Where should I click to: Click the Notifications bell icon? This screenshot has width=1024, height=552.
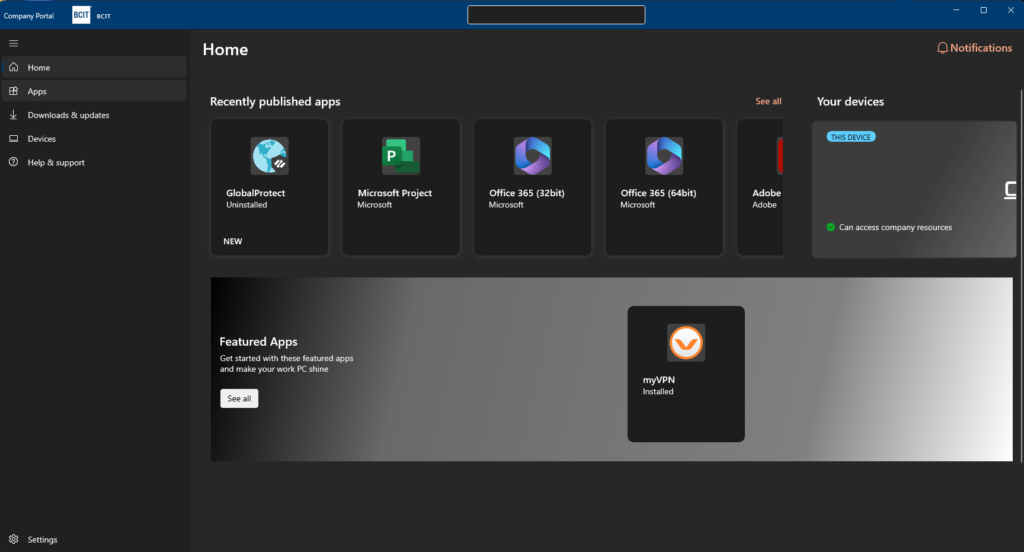[942, 48]
